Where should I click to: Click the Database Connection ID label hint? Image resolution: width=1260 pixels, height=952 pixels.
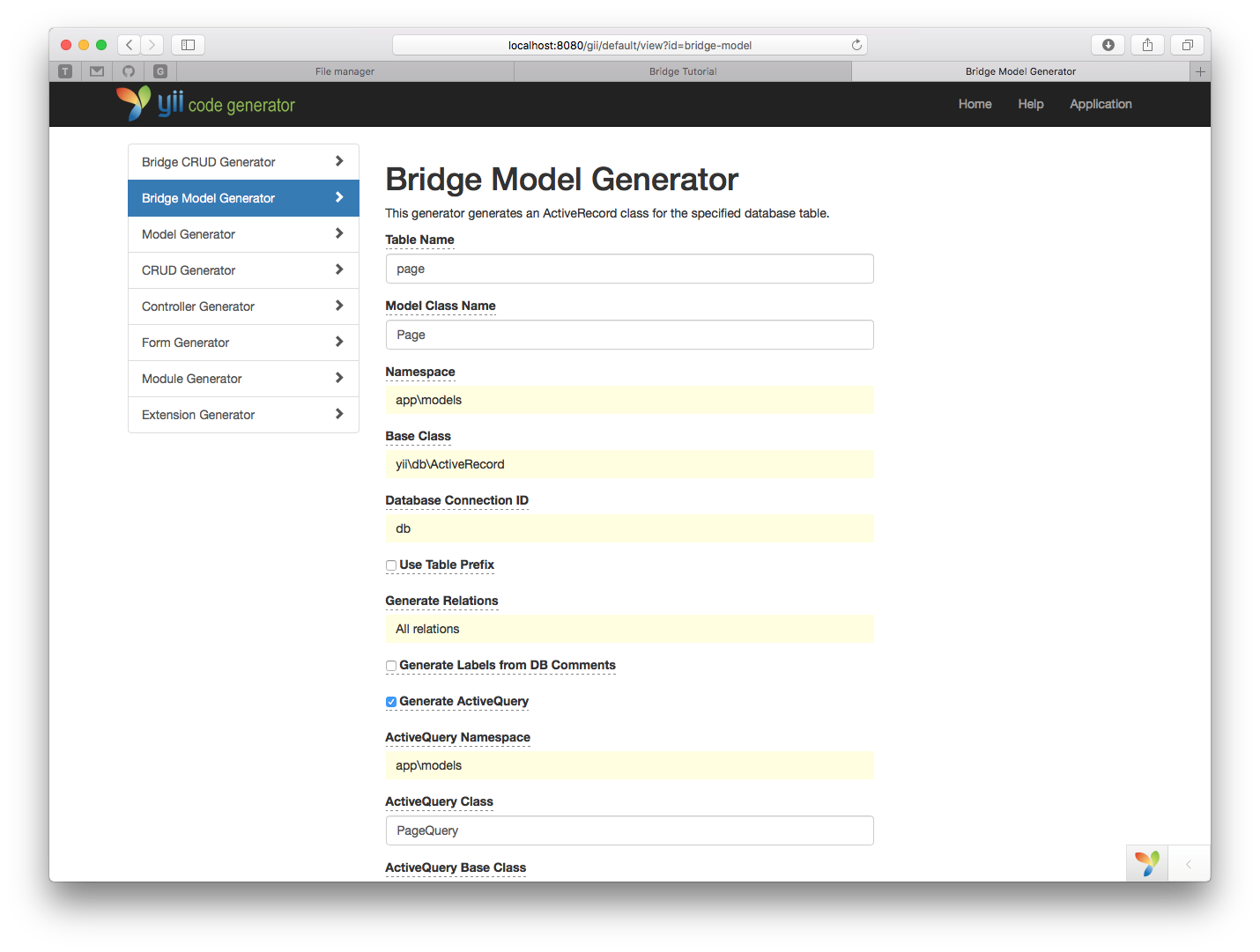(x=456, y=500)
